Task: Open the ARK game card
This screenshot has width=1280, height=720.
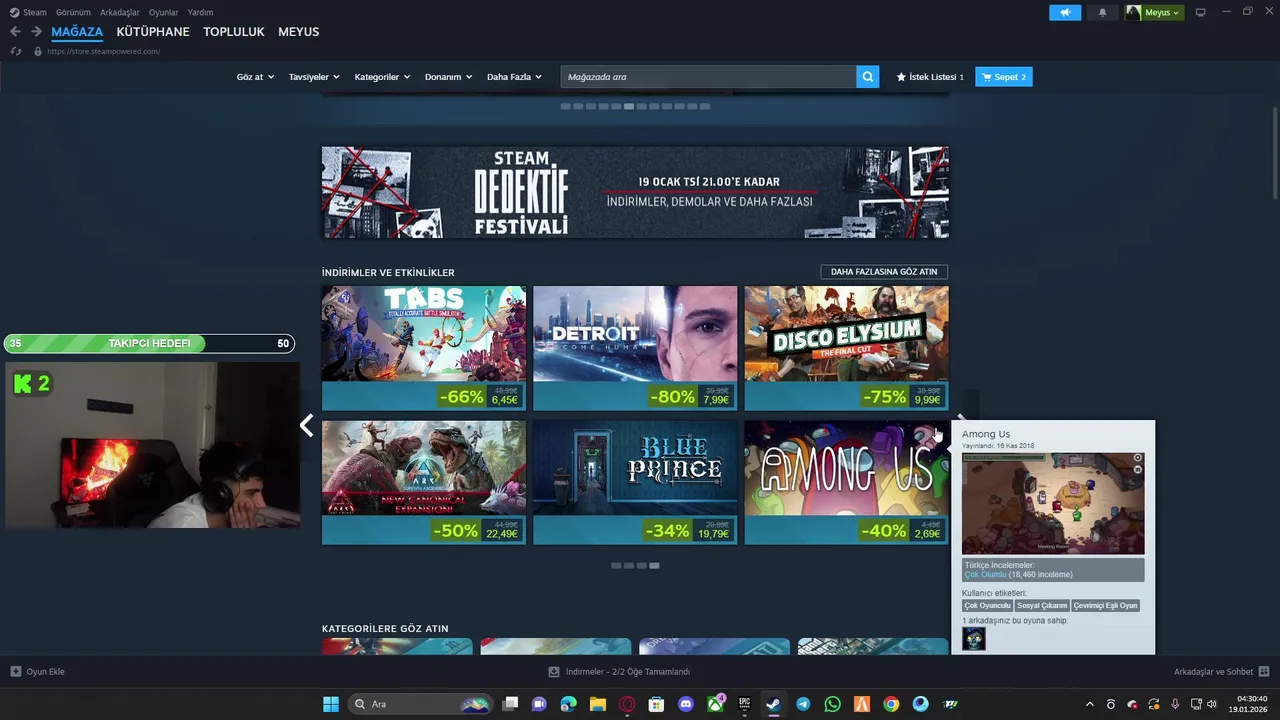Action: (x=424, y=482)
